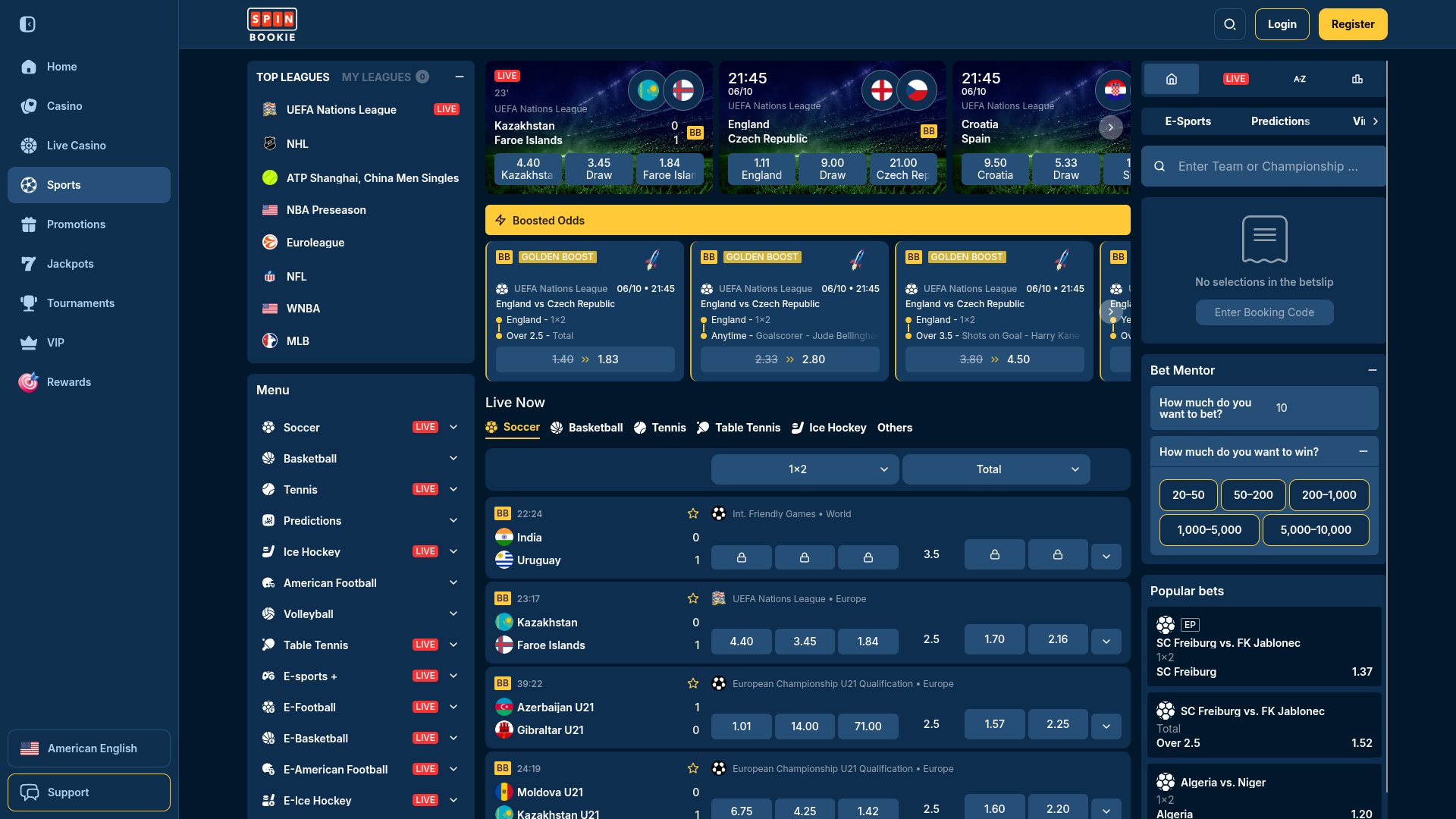Open Promotions gift item
The image size is (1456, 819).
click(x=89, y=224)
